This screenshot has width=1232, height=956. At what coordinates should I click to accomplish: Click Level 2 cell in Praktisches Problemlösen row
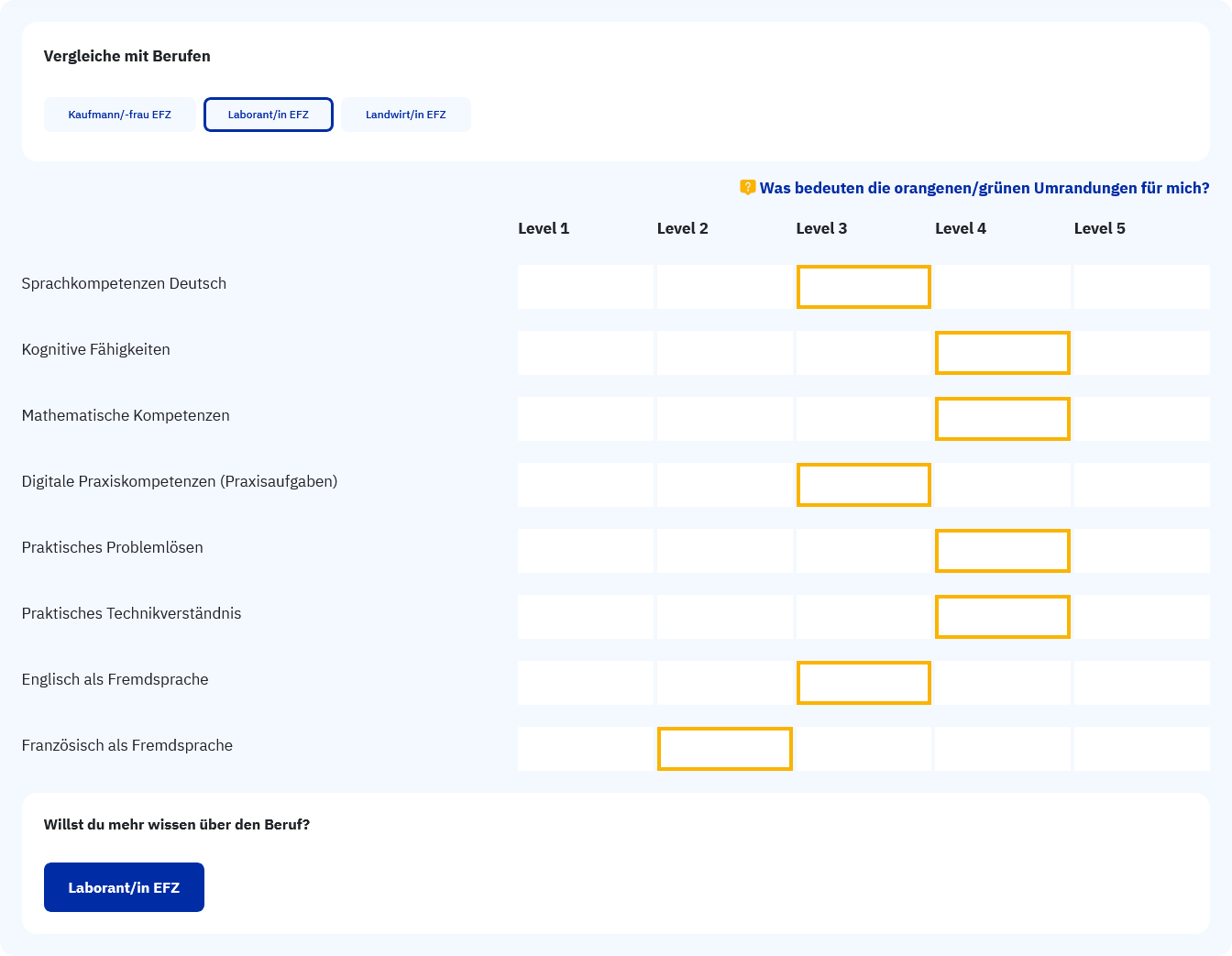pos(725,551)
